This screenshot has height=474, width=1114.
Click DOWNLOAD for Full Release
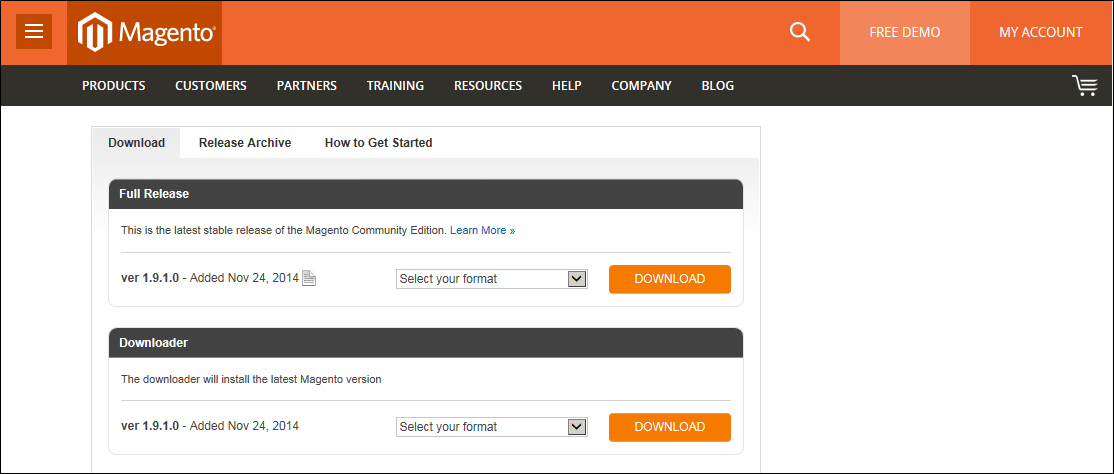click(669, 279)
